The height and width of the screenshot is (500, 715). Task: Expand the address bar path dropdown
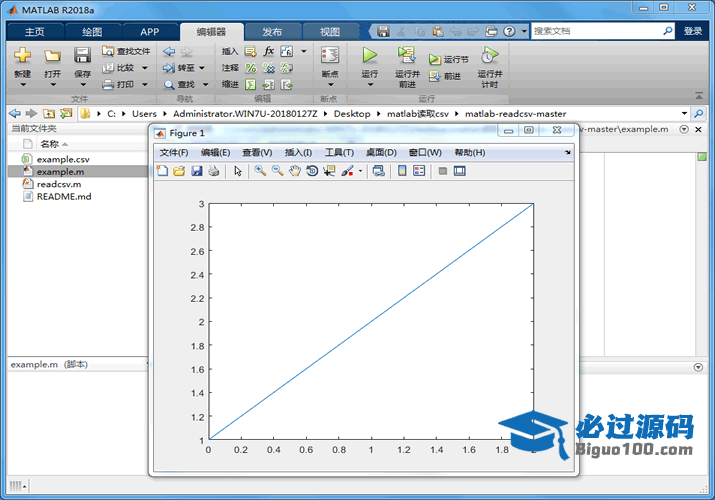click(684, 113)
